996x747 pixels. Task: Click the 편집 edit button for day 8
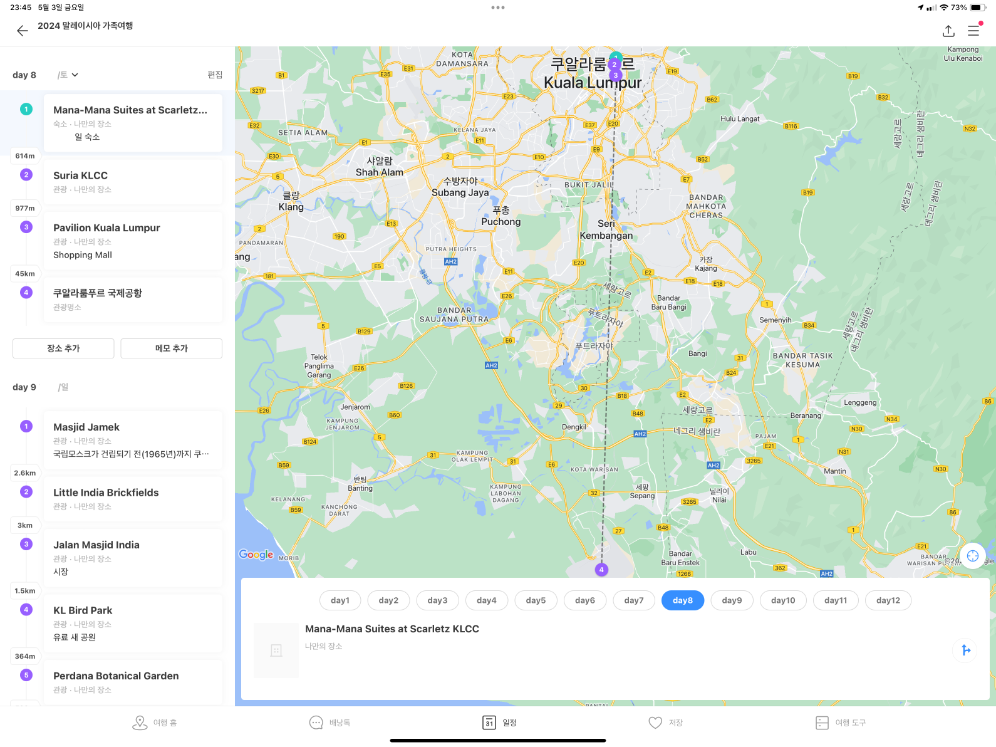(x=215, y=75)
